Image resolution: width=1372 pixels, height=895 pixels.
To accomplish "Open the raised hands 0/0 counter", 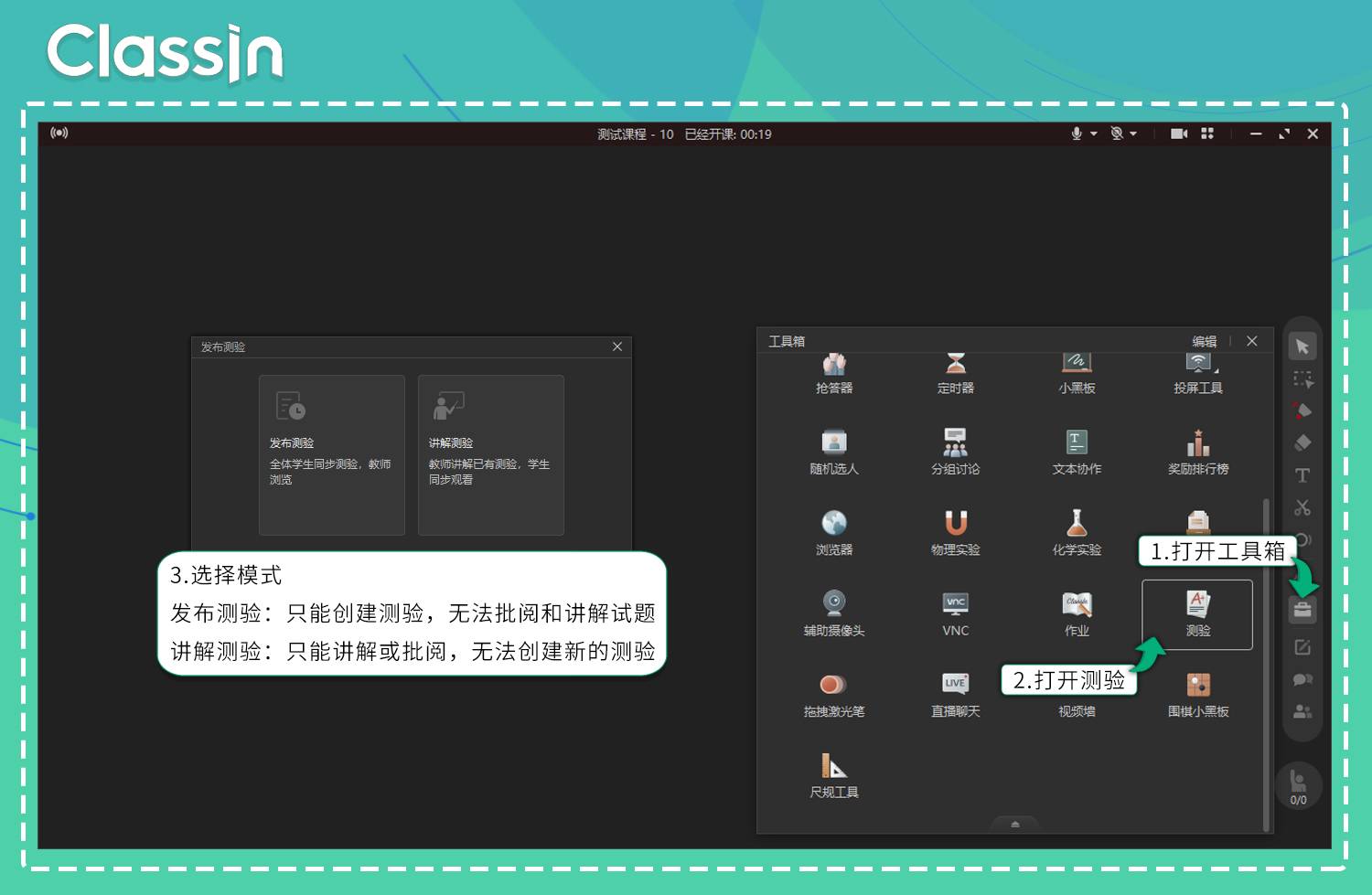I will tap(1299, 786).
